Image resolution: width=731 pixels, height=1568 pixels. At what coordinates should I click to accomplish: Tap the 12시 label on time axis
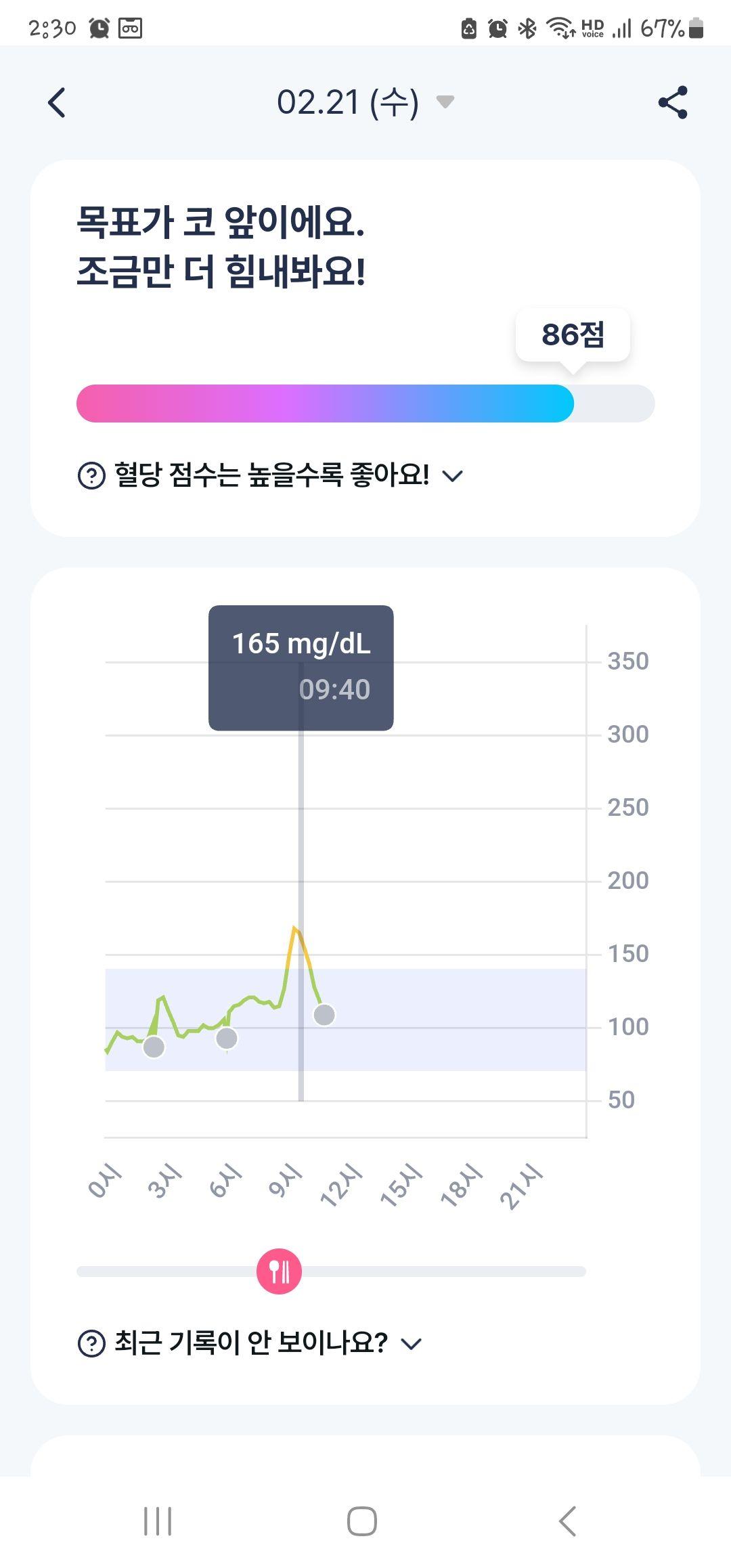pyautogui.click(x=341, y=1185)
